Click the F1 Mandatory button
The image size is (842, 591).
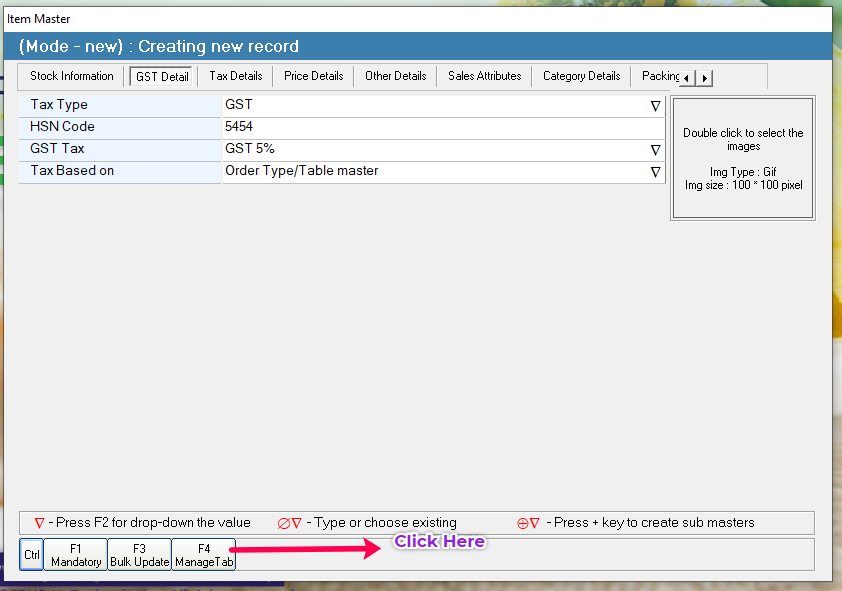coord(76,554)
